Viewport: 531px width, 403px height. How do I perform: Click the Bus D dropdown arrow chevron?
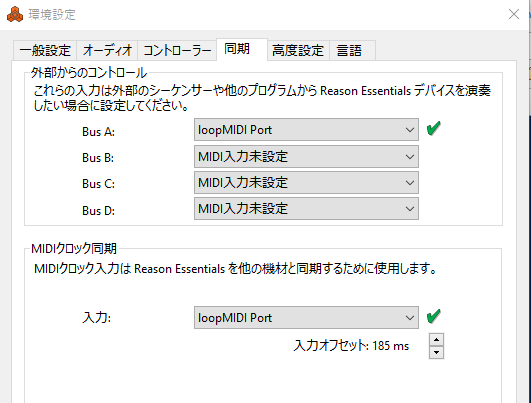410,209
